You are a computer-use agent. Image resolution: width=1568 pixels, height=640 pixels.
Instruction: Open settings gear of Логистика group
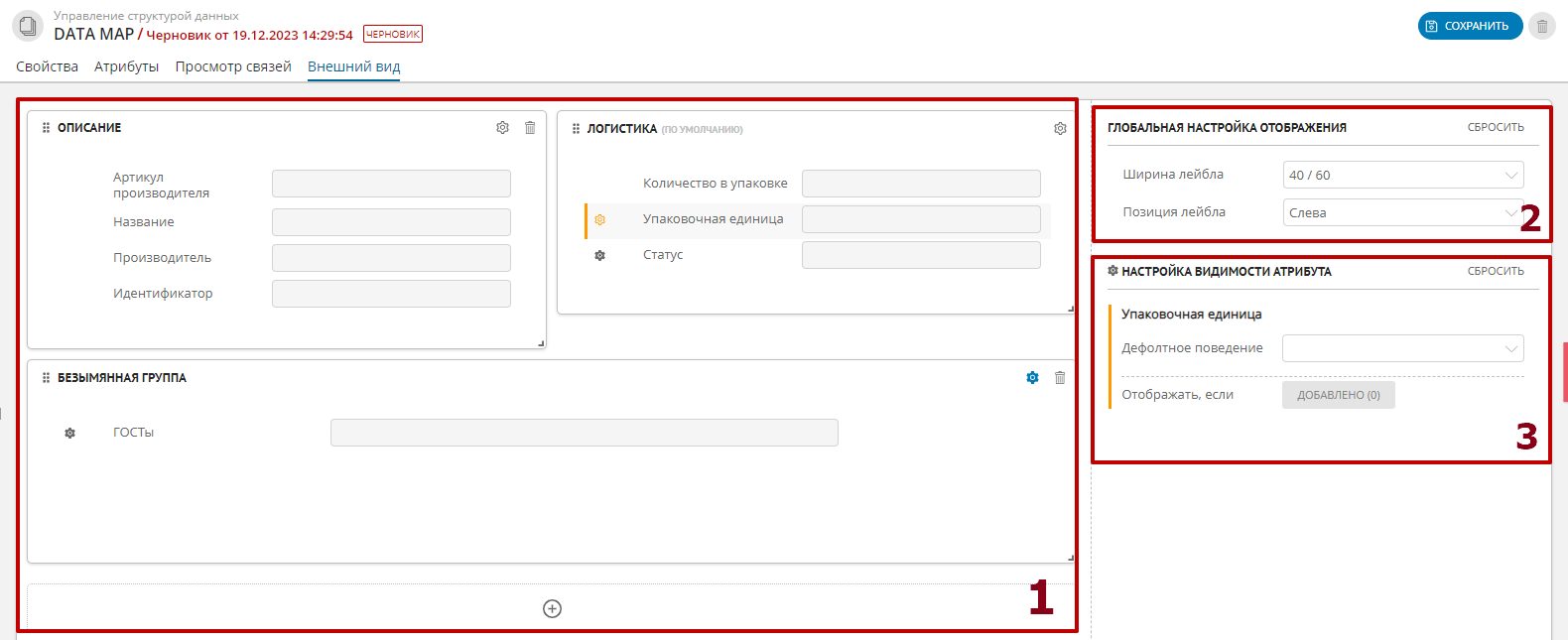point(1060,129)
